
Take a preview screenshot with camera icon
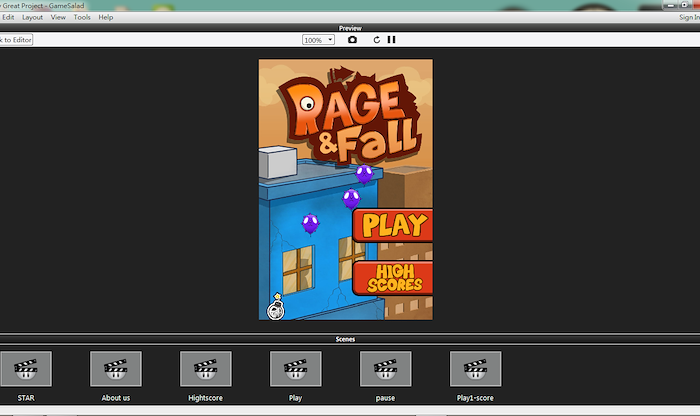pos(352,40)
